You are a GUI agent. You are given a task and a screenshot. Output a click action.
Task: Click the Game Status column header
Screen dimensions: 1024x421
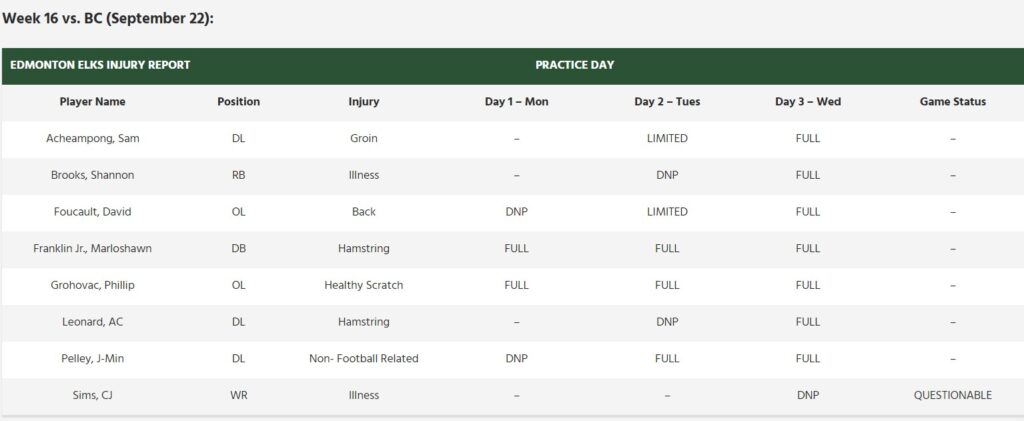[x=953, y=102]
